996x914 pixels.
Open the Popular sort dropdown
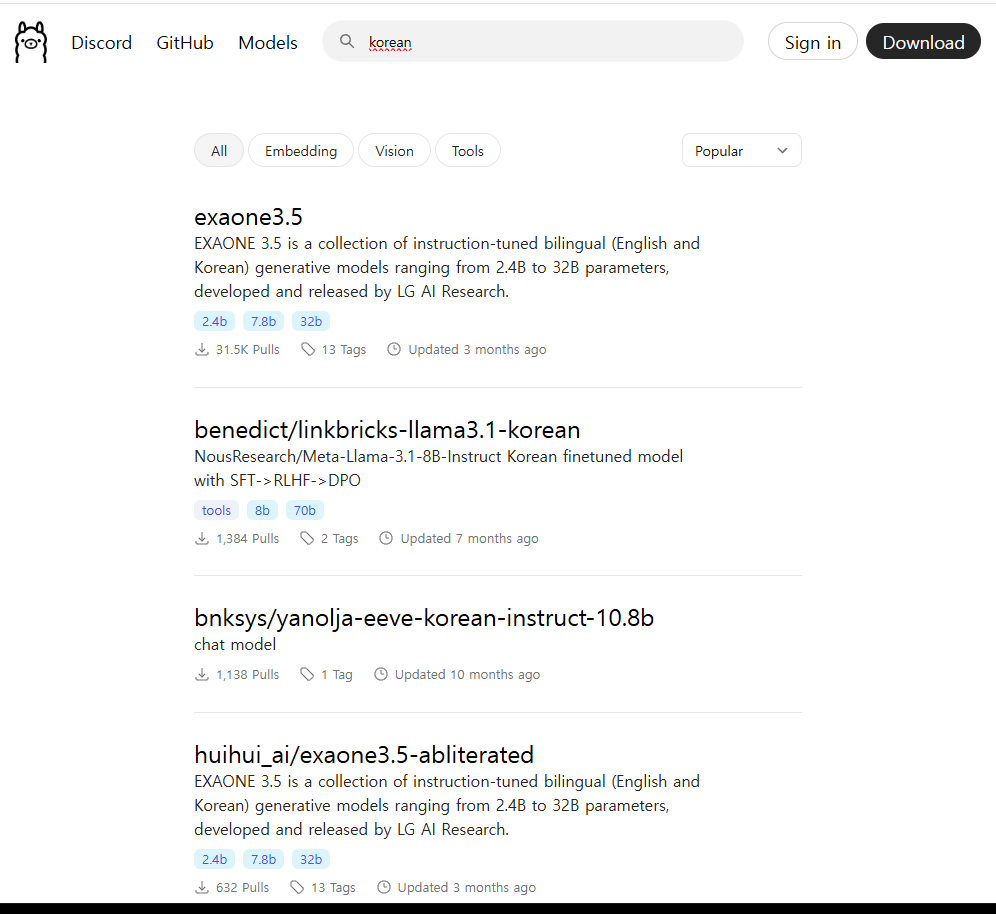tap(741, 151)
